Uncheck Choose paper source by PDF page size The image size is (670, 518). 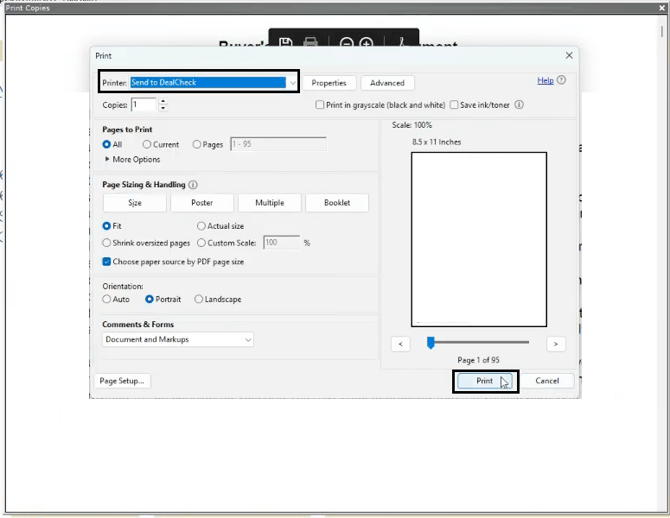pos(106,262)
